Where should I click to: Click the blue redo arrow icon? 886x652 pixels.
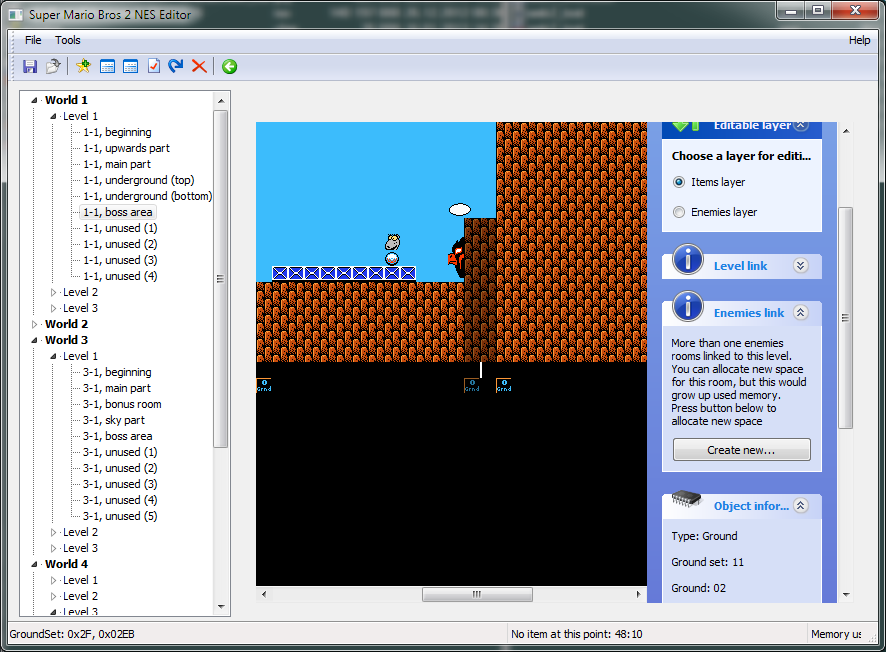click(x=176, y=67)
